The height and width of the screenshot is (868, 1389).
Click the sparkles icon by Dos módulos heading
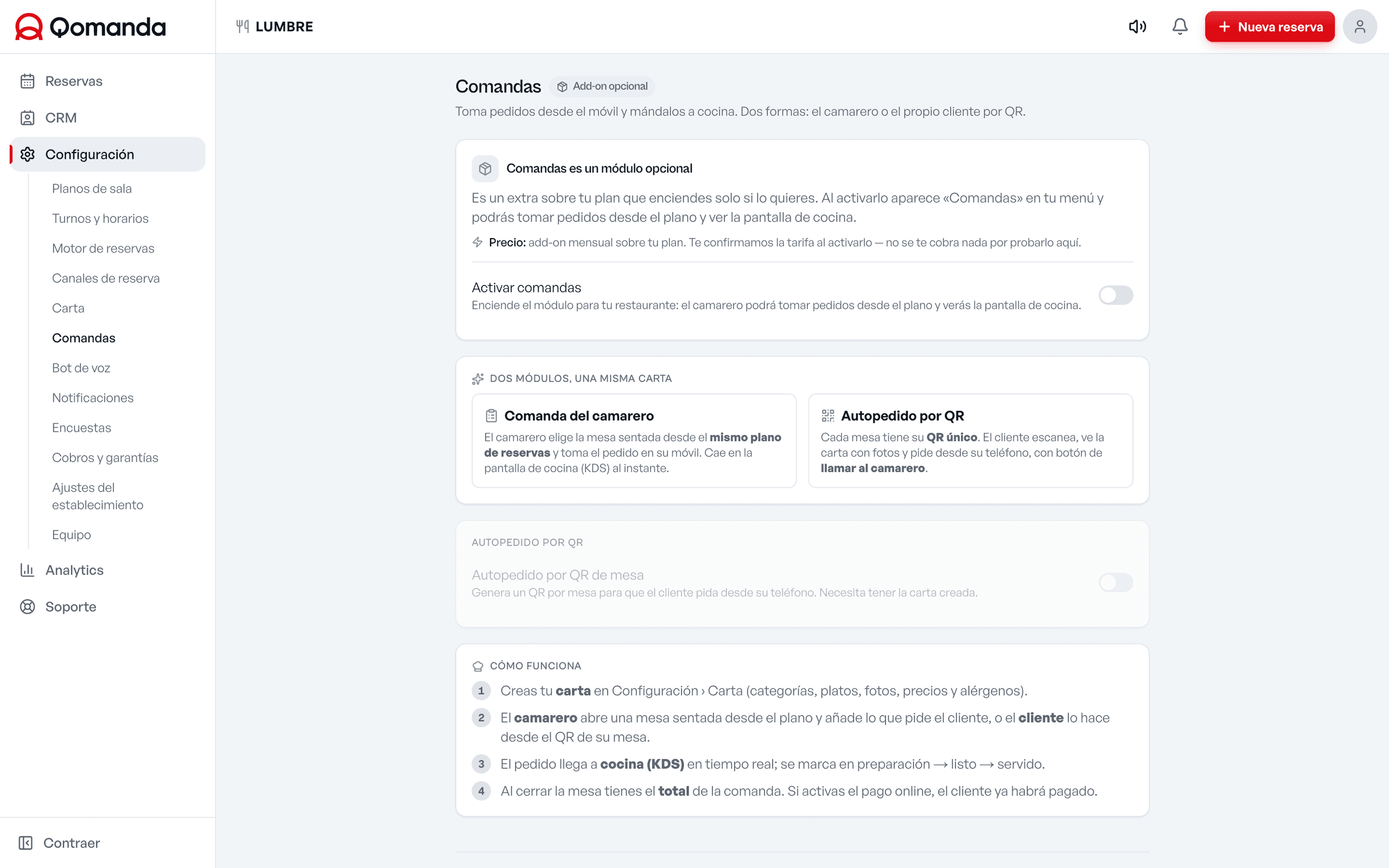(x=477, y=379)
